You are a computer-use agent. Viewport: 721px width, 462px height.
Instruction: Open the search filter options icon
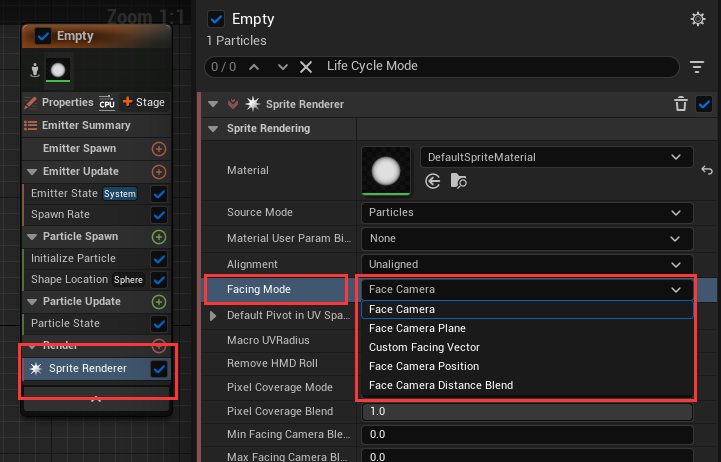[698, 67]
